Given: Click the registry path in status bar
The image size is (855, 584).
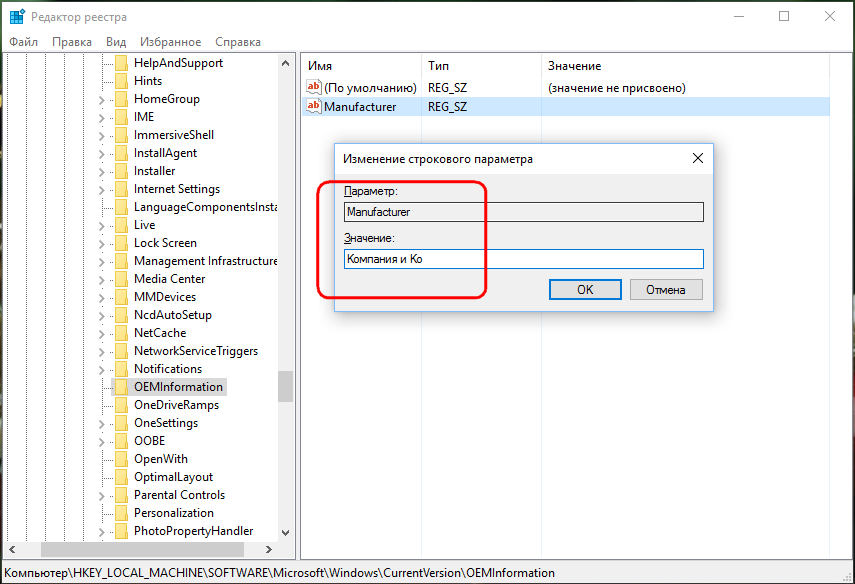Looking at the screenshot, I should coord(279,573).
